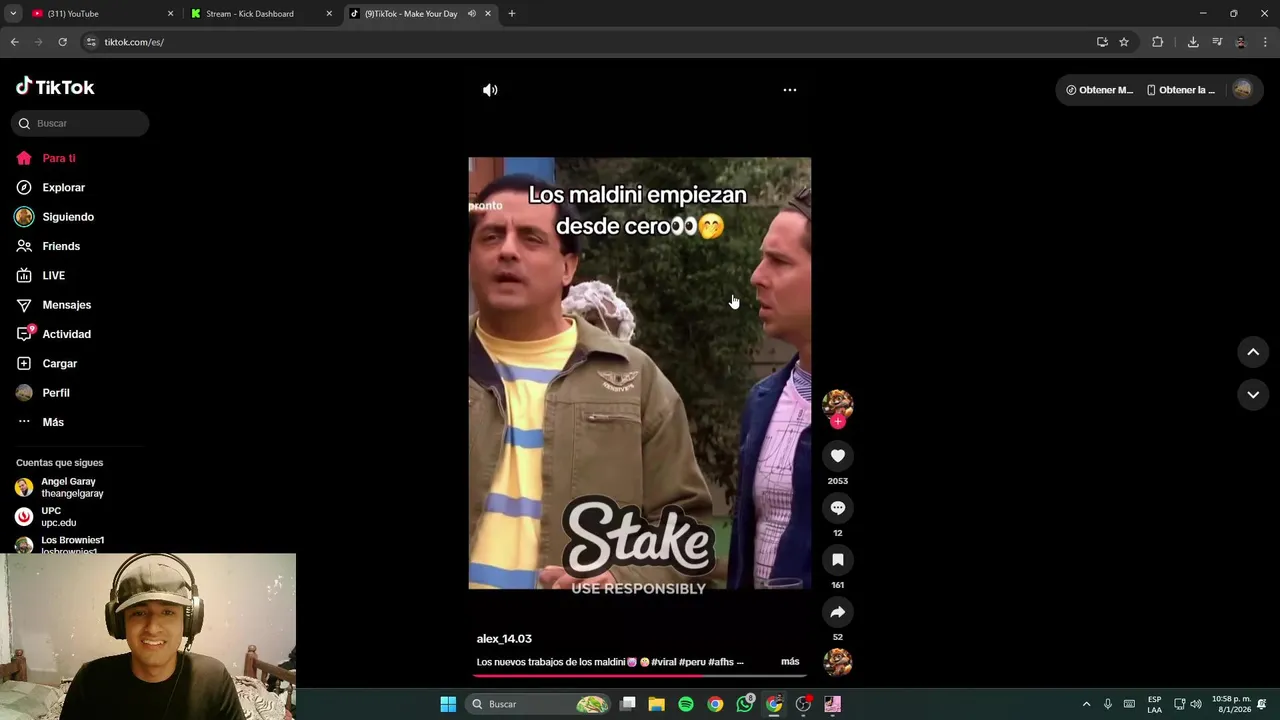The image size is (1280, 720).
Task: Open browser Extensions puzzle icon
Action: pos(1158,42)
